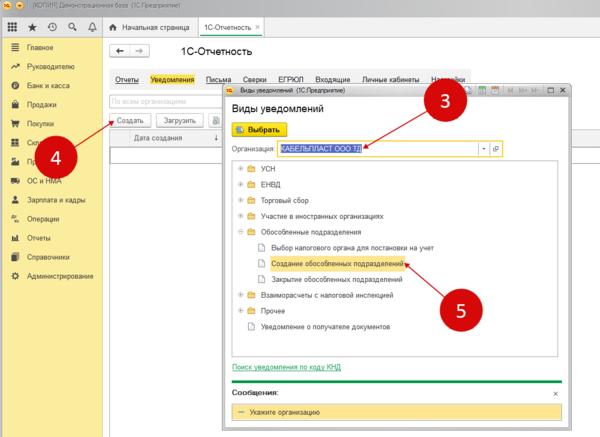Image resolution: width=600 pixels, height=437 pixels.
Task: Expand the Прочее folder
Action: tap(241, 311)
